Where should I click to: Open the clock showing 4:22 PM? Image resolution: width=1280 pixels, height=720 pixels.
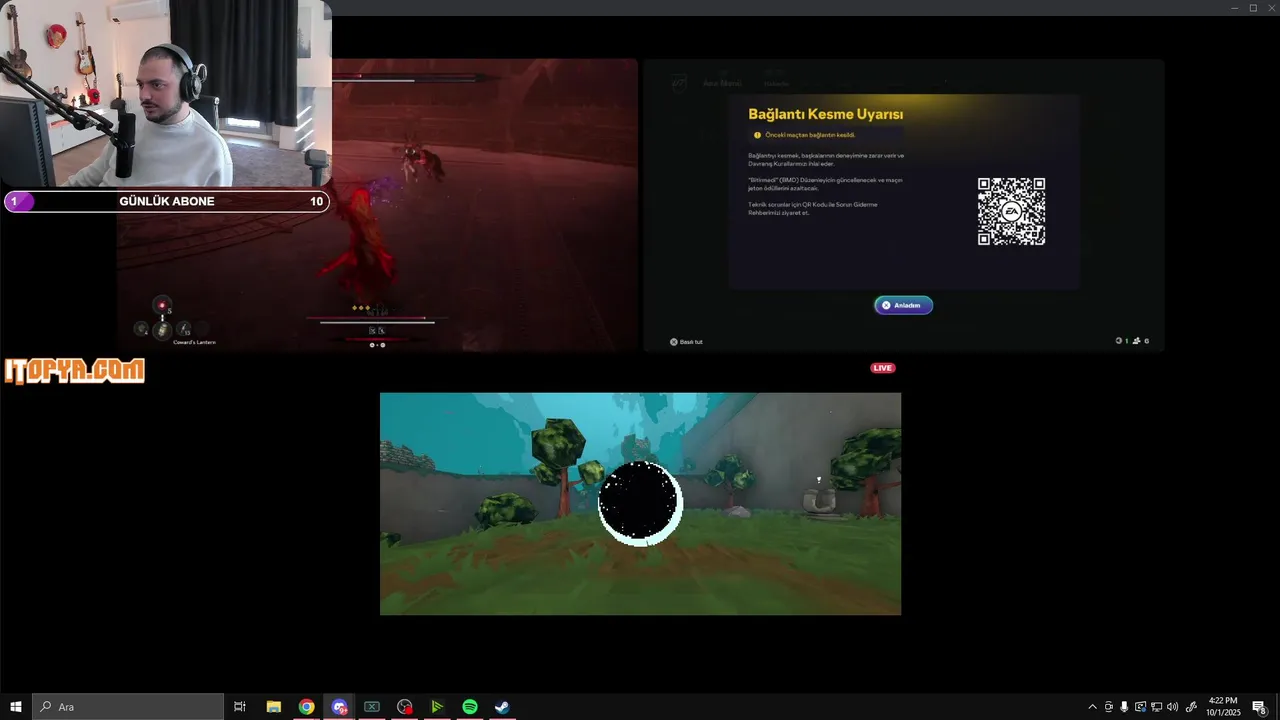click(1223, 707)
